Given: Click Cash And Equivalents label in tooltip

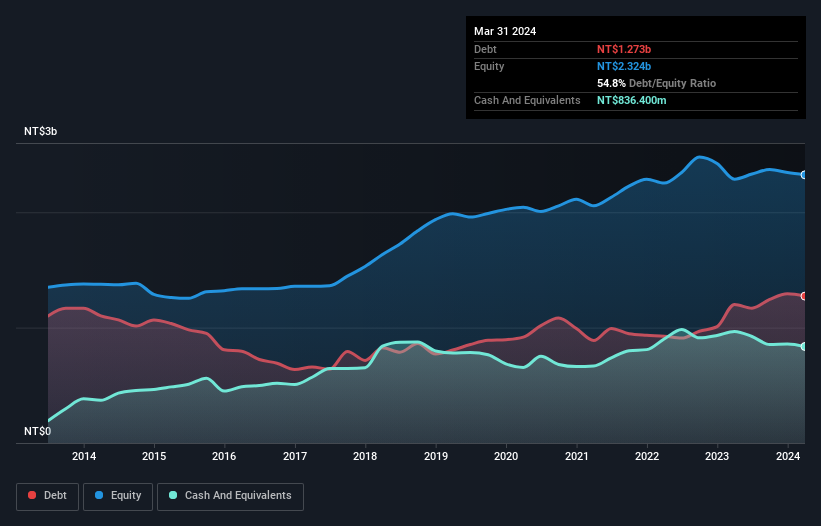Looking at the screenshot, I should [527, 100].
